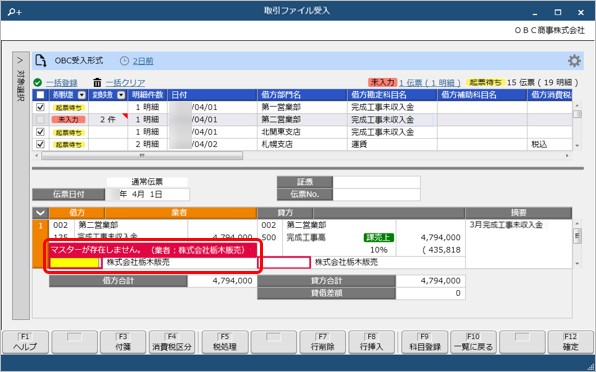Uncheck the 第一営業部 row checkbox
596x372 pixels.
(x=40, y=107)
